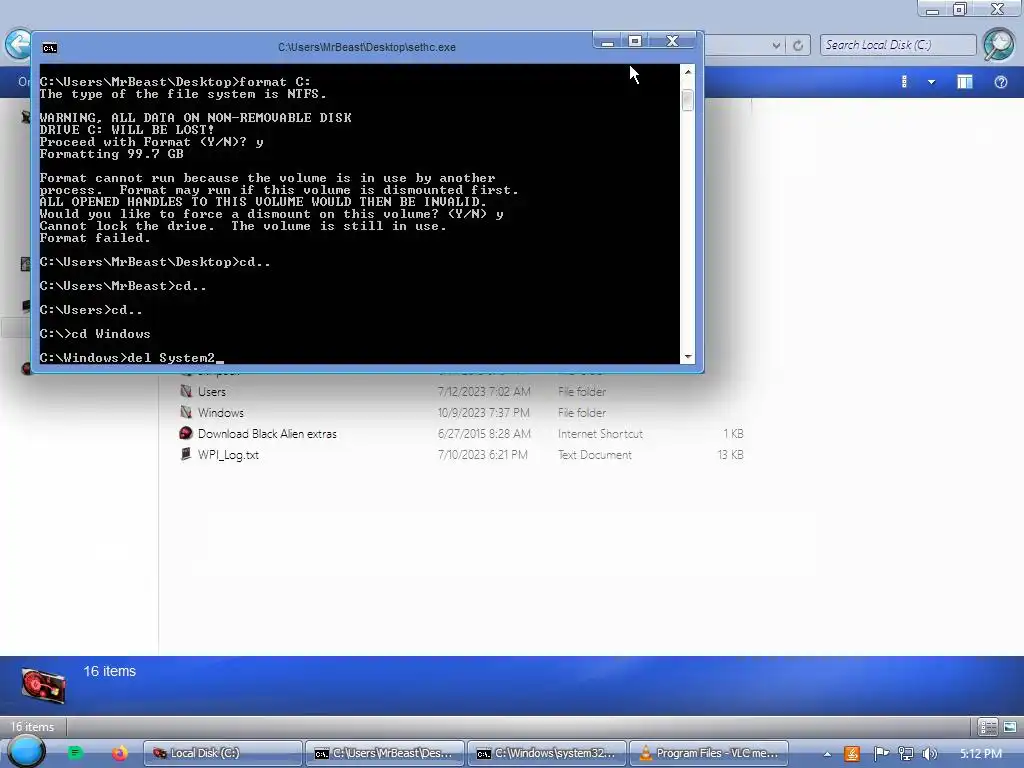Viewport: 1024px width, 768px height.
Task: Restore down the Local Disk Explorer window
Action: [x=960, y=8]
